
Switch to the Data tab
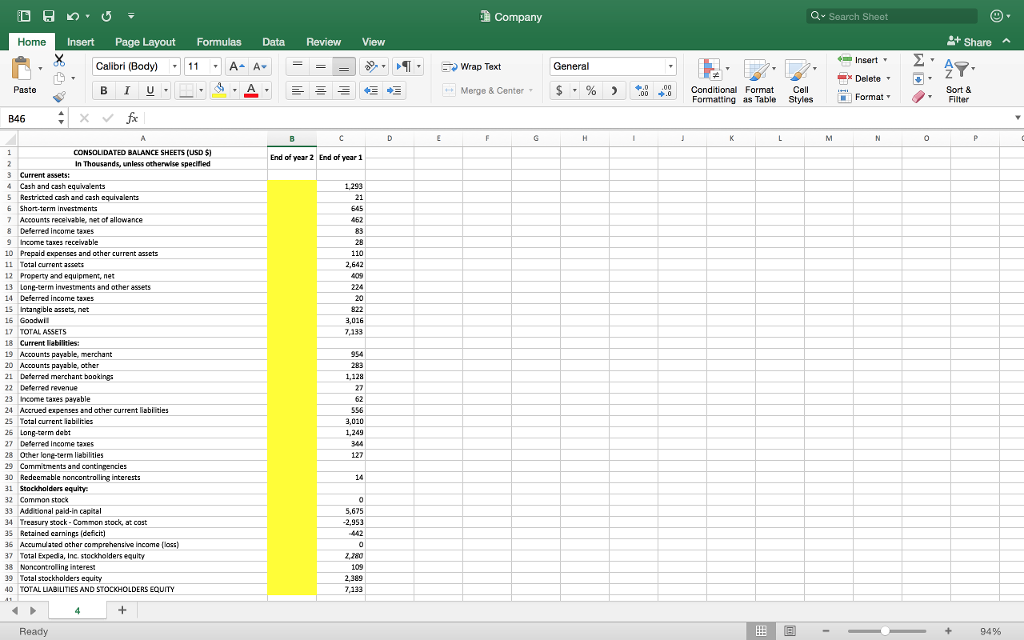coord(273,42)
